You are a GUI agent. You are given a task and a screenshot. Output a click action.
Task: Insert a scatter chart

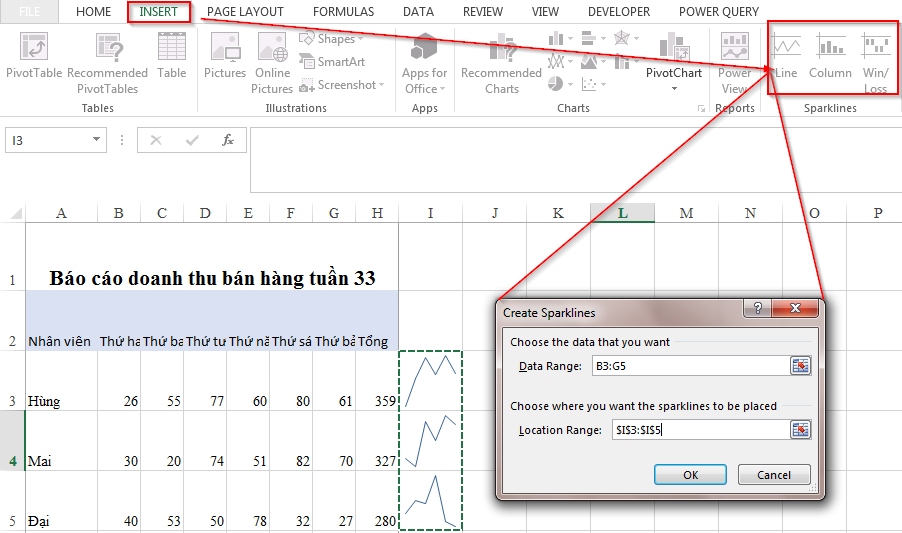click(x=593, y=85)
